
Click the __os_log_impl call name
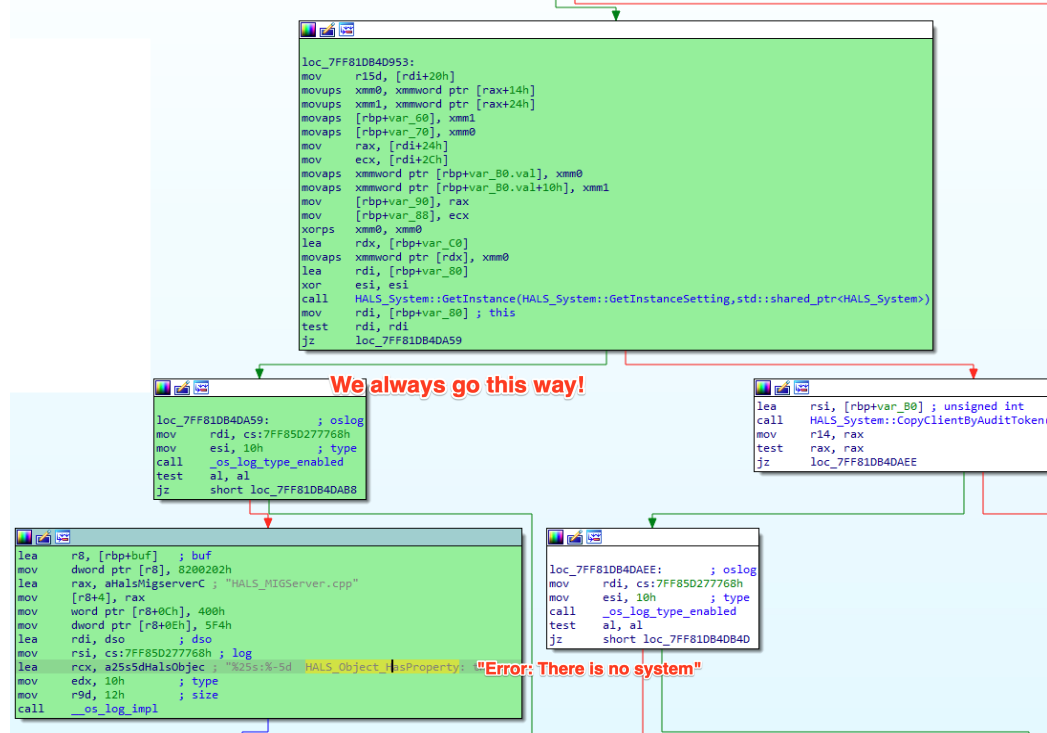pos(113,709)
